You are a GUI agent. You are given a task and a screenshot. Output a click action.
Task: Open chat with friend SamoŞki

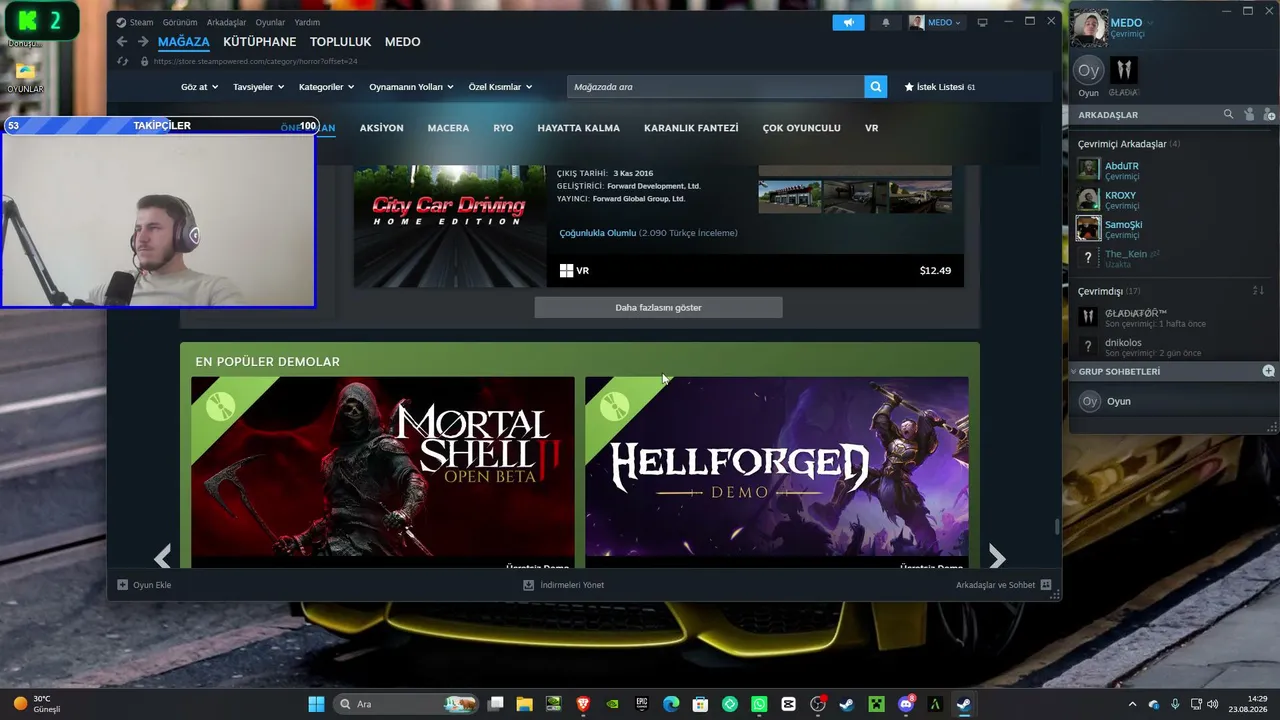1172,229
